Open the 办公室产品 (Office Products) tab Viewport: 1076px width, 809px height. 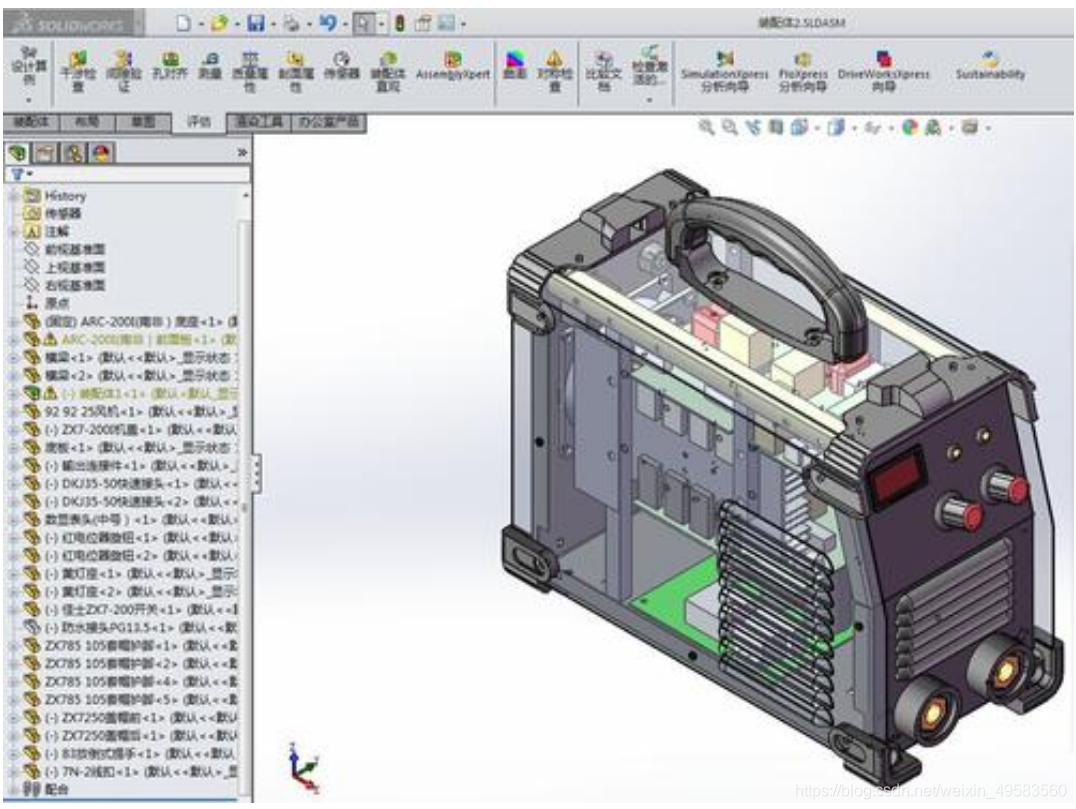pyautogui.click(x=329, y=122)
